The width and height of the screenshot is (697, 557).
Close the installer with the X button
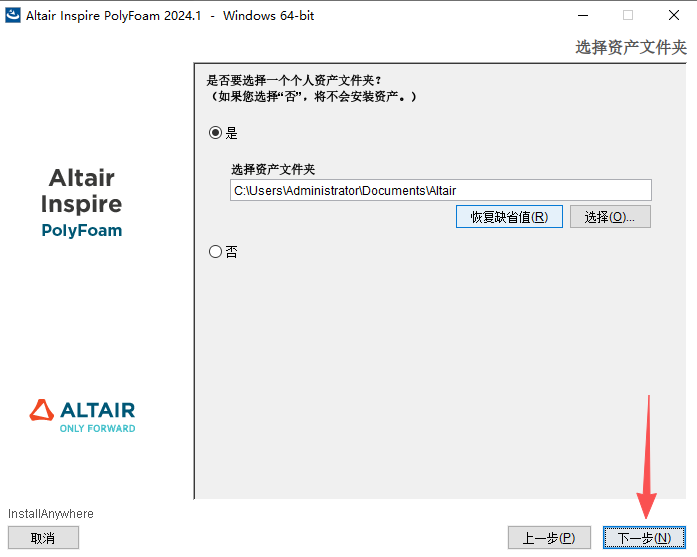point(673,15)
